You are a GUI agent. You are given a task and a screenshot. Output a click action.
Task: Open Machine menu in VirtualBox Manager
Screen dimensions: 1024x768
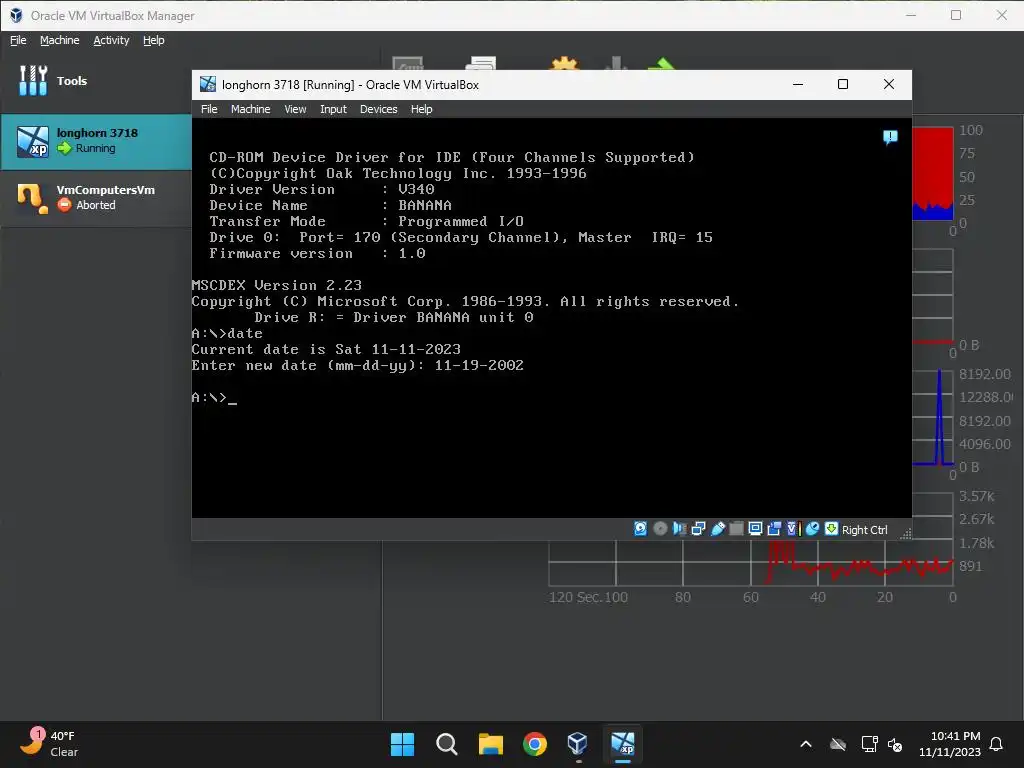[x=59, y=40]
